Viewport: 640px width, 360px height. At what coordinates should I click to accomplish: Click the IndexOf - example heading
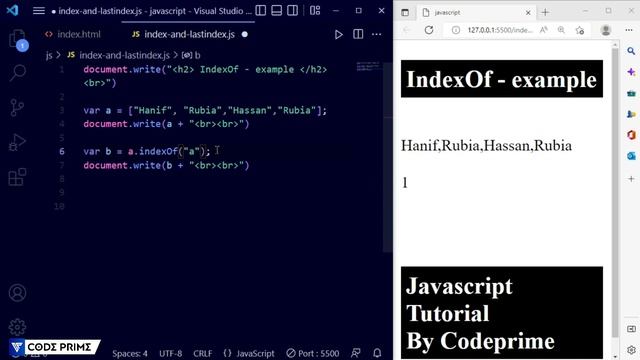click(502, 79)
